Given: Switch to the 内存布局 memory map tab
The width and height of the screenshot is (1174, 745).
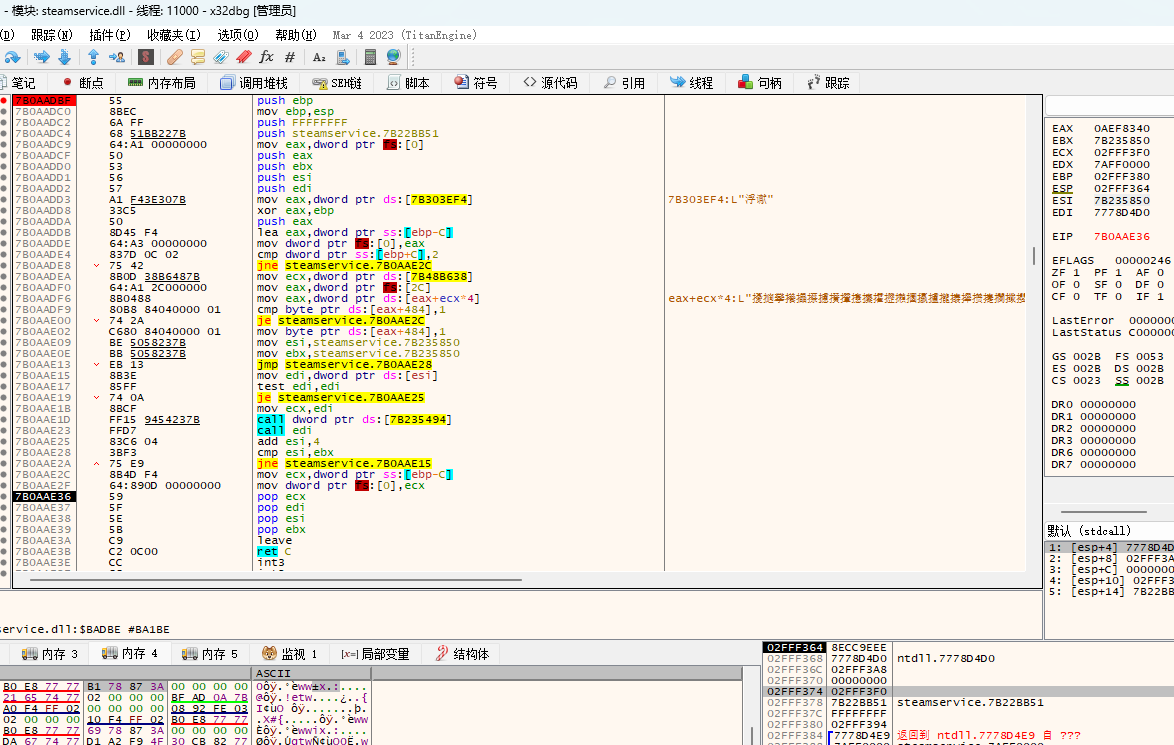Looking at the screenshot, I should [x=162, y=83].
